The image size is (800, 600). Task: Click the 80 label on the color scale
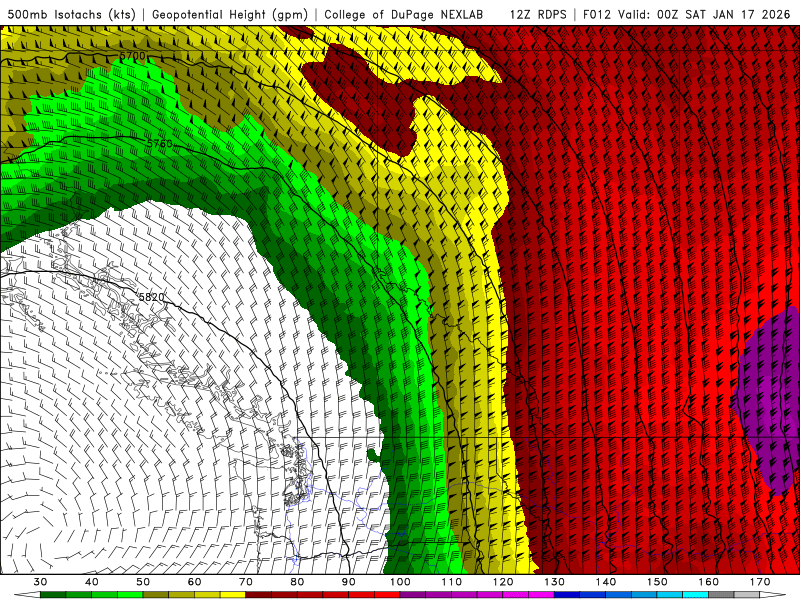[x=297, y=582]
